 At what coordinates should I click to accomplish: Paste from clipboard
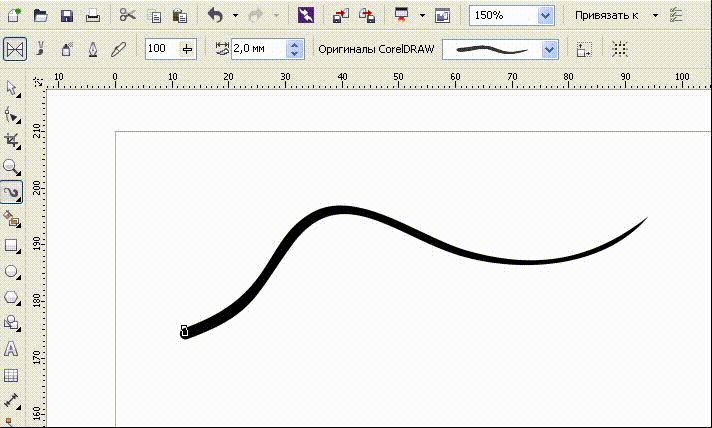(x=180, y=16)
